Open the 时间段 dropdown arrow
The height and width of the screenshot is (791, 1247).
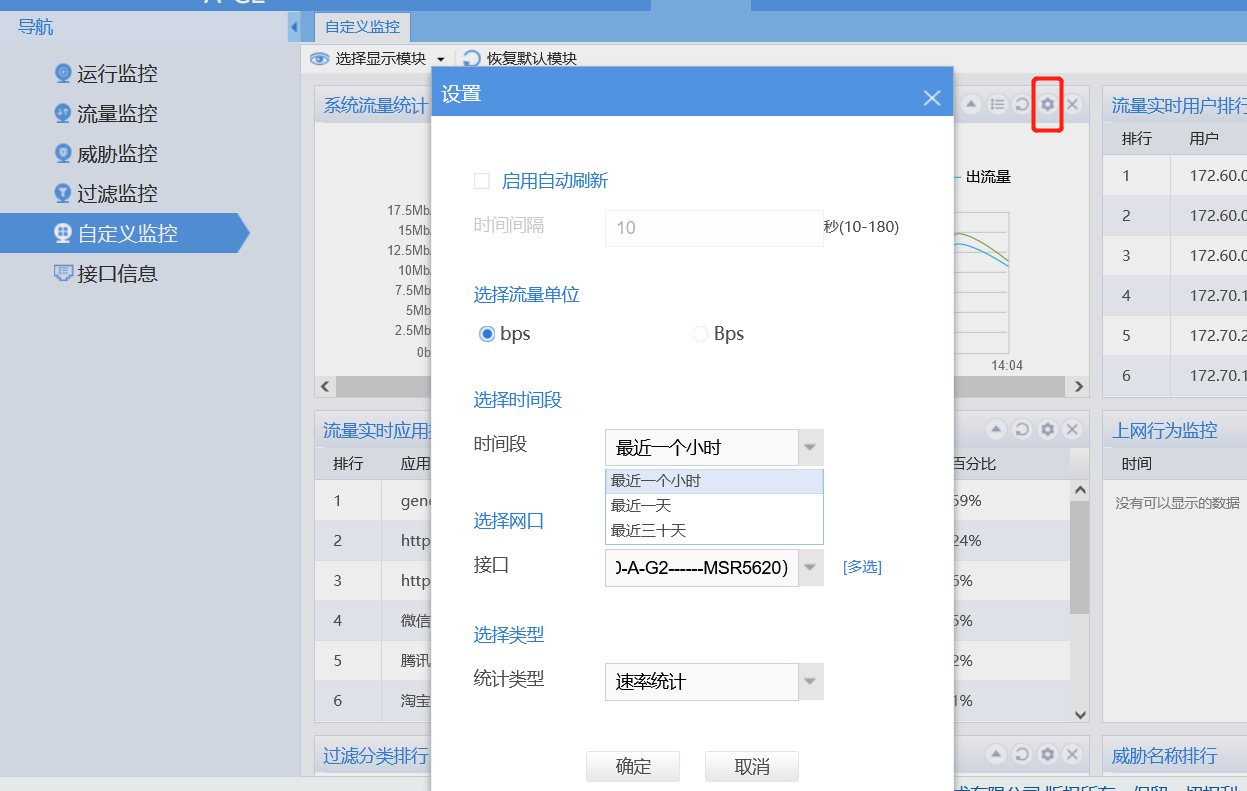point(811,447)
